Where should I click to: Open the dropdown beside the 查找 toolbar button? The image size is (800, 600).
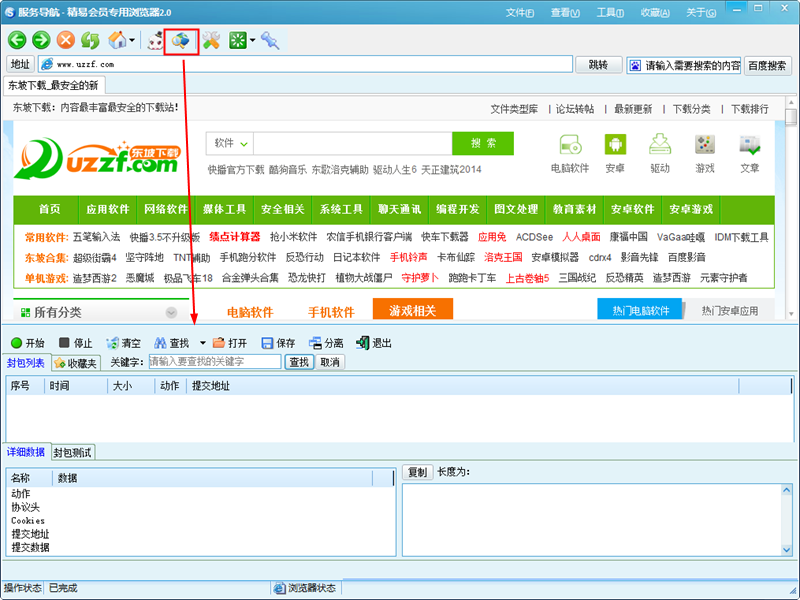(203, 343)
